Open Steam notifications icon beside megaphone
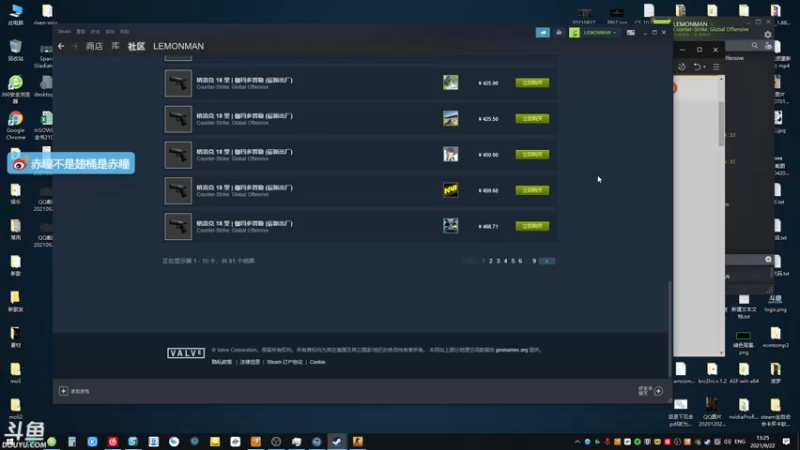Image resolution: width=800 pixels, height=450 pixels. (559, 33)
